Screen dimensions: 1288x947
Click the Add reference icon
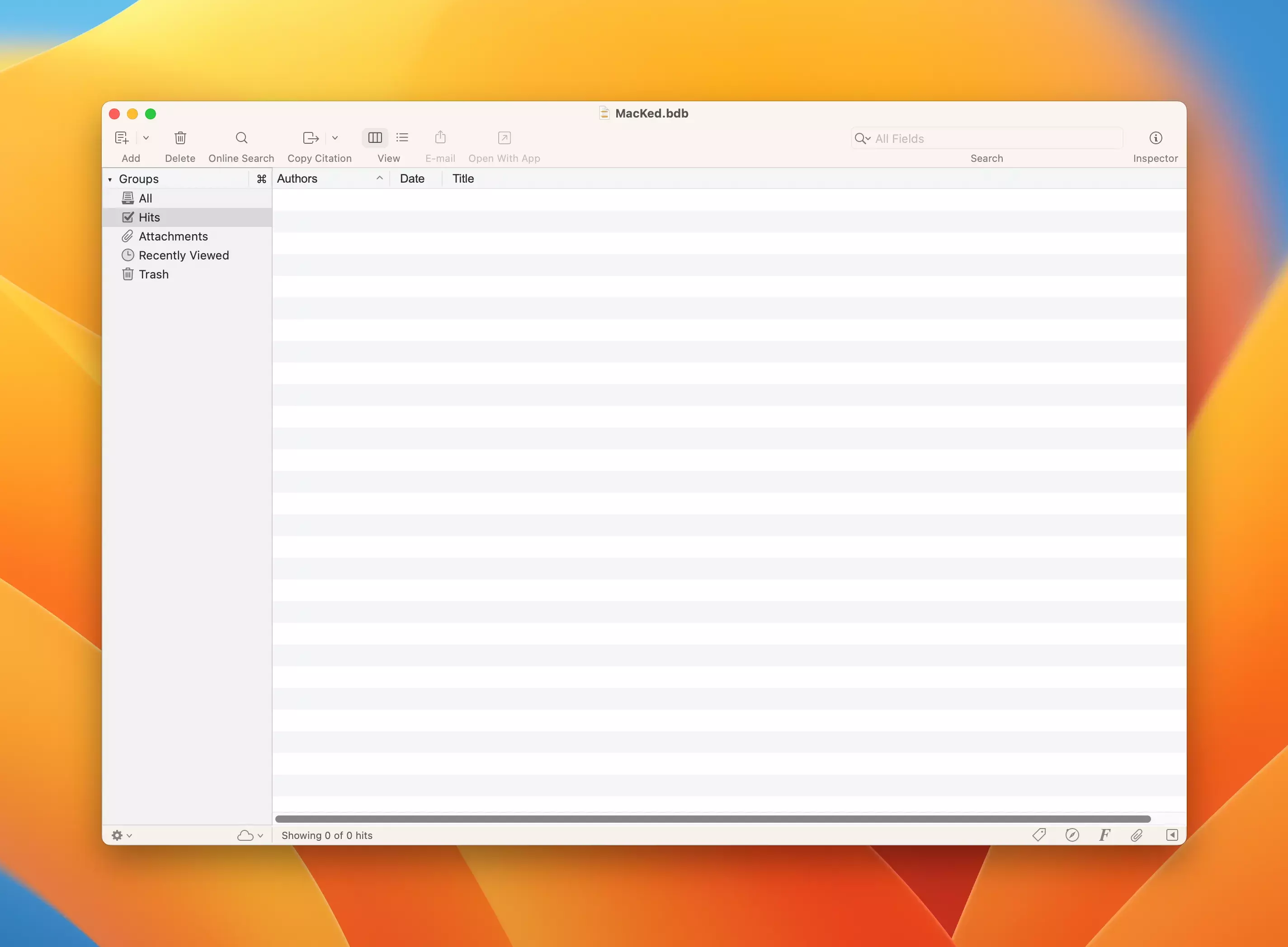tap(122, 137)
